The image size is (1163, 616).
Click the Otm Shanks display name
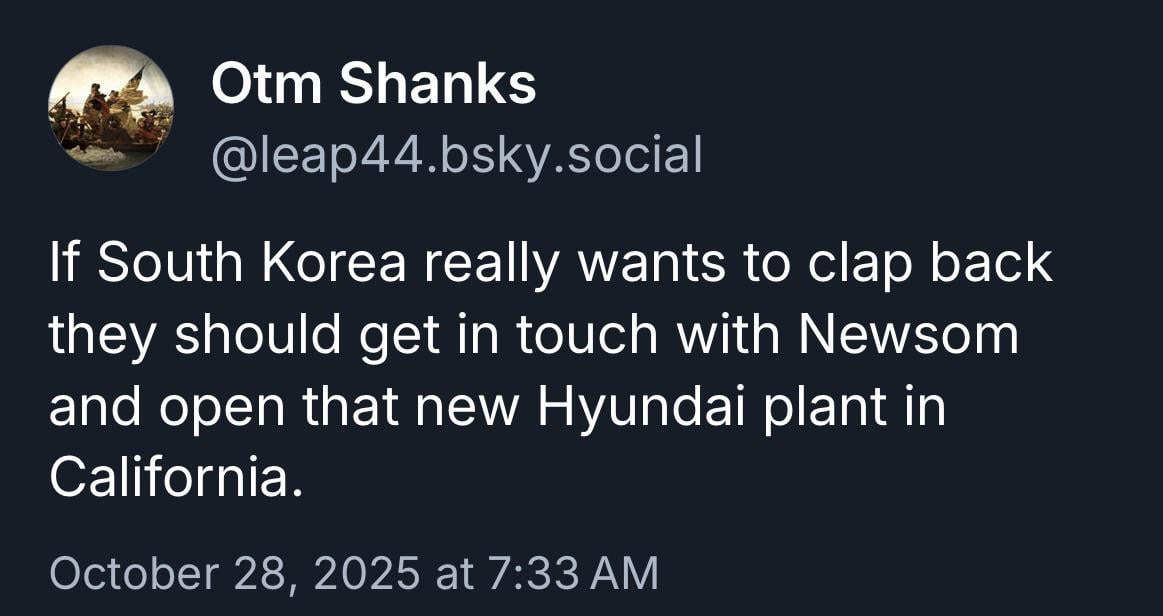click(373, 84)
